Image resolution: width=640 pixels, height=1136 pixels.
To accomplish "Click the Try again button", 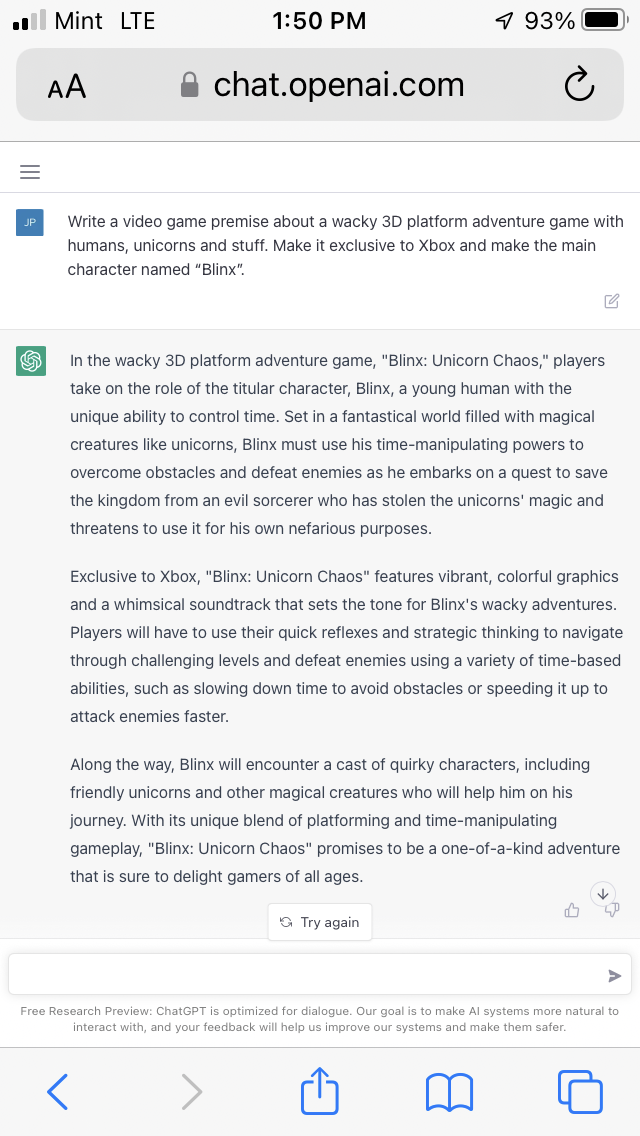I will (x=320, y=922).
